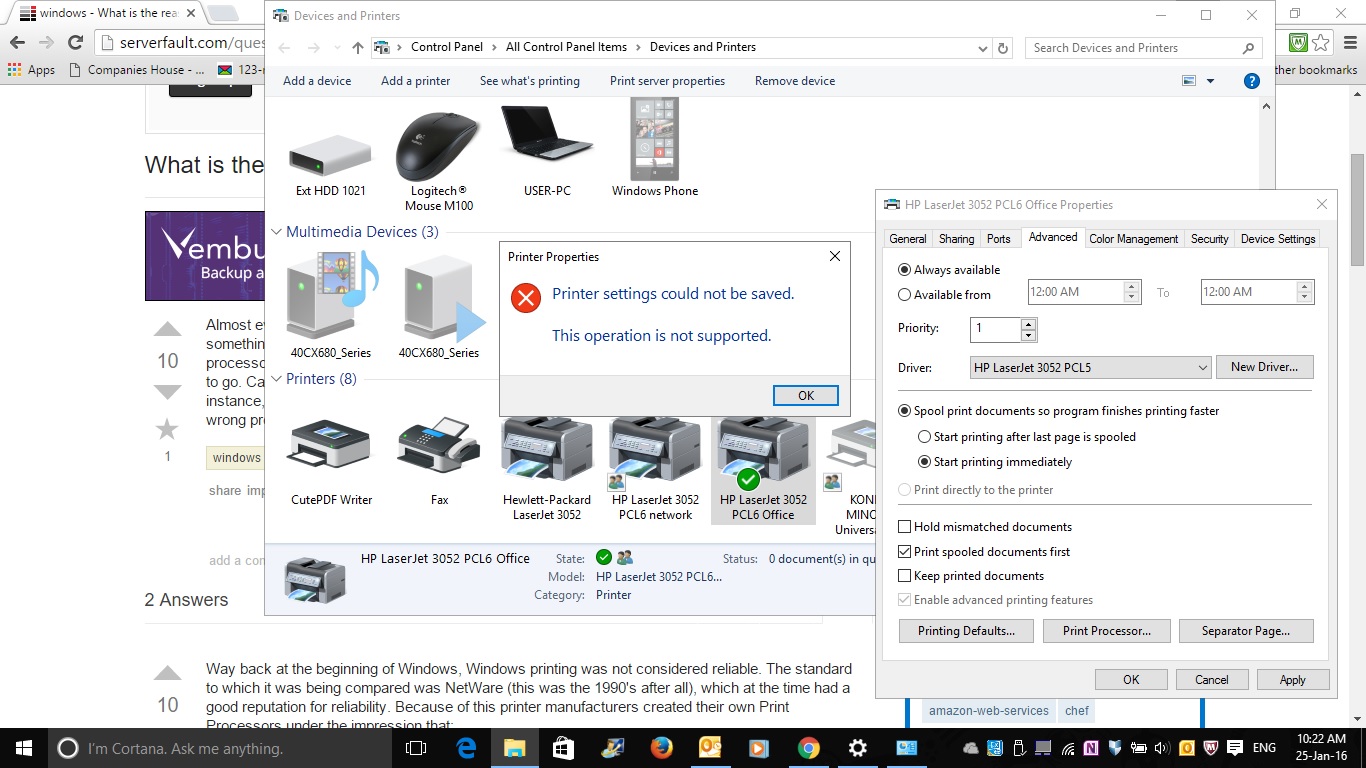Switch to the General tab
Viewport: 1366px width, 768px height.
point(908,239)
